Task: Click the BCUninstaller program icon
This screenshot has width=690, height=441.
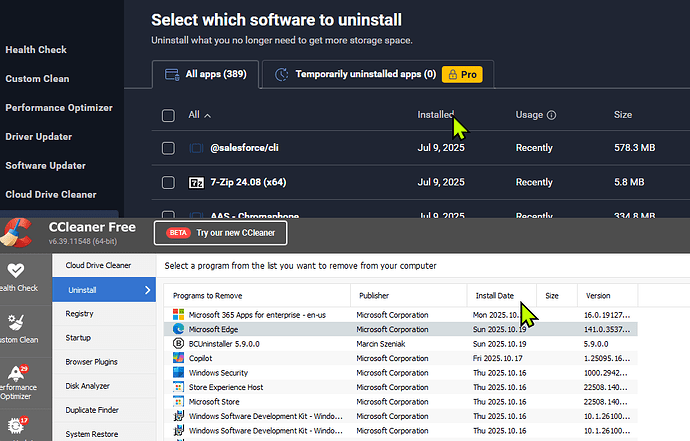Action: [179, 342]
